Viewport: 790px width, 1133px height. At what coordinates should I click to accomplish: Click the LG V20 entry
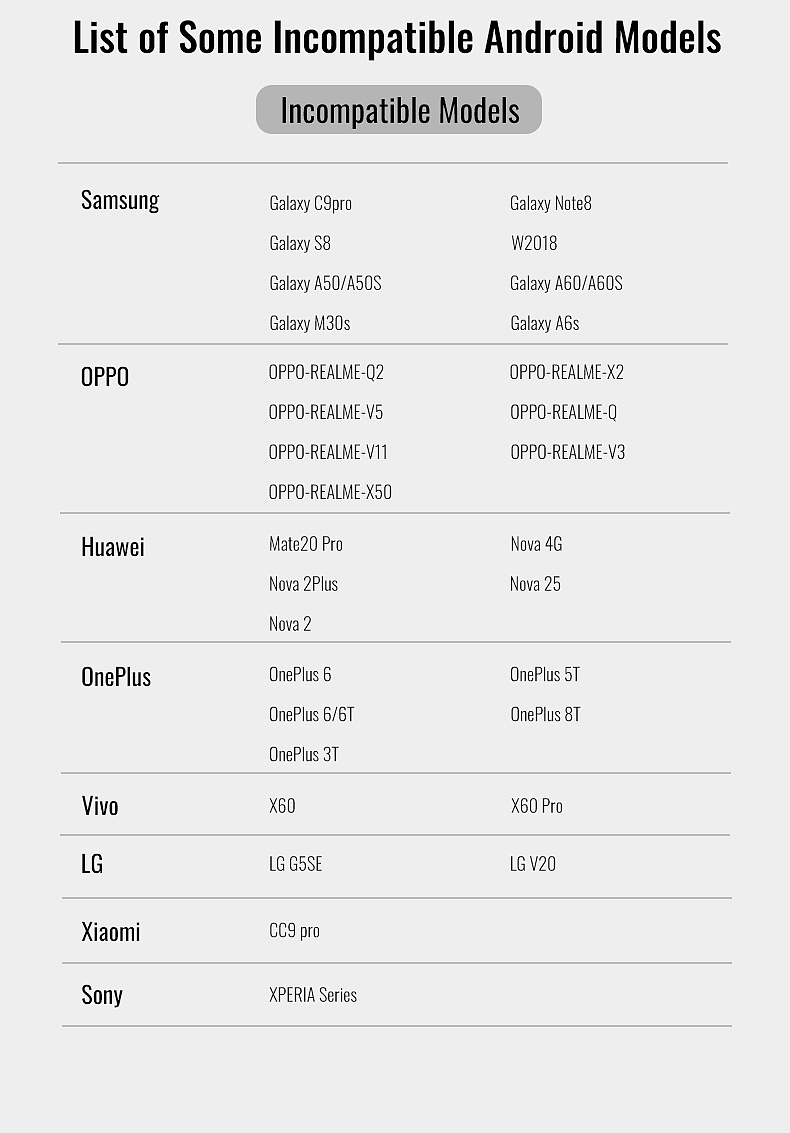(x=533, y=864)
